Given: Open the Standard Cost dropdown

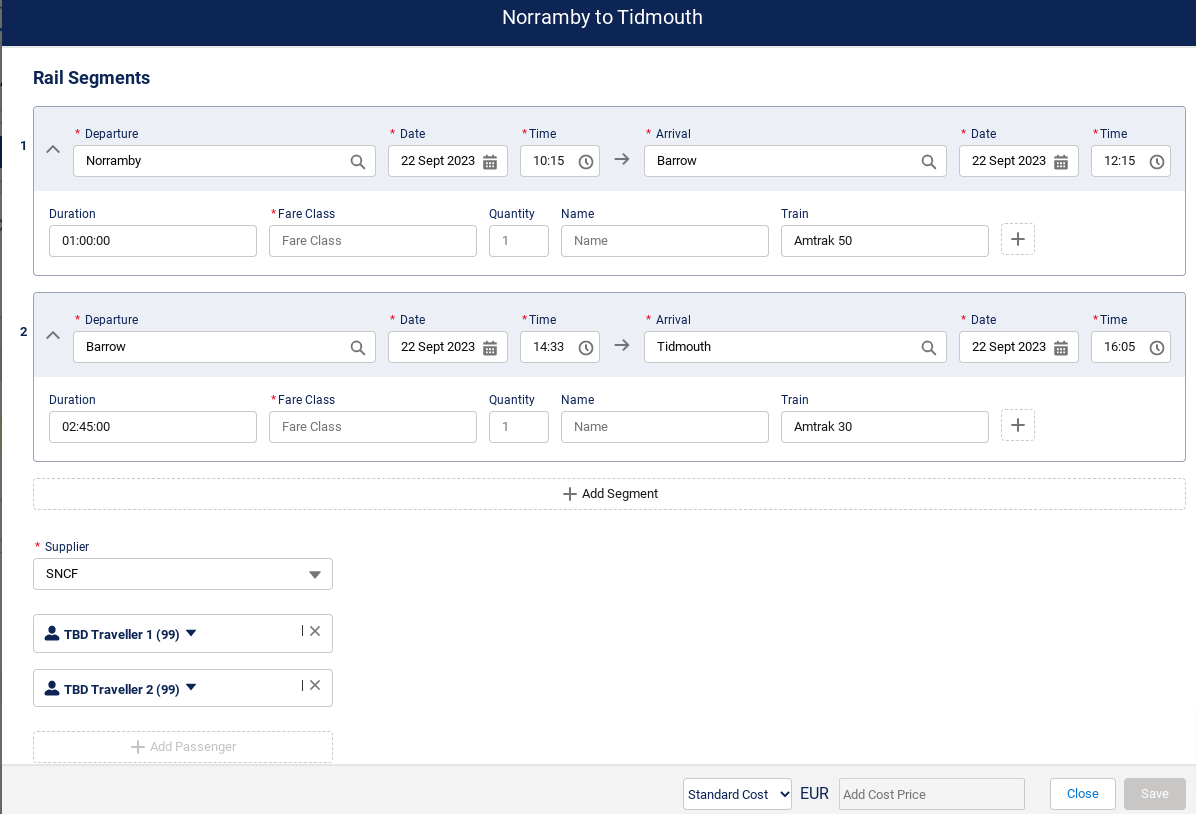Looking at the screenshot, I should click(737, 794).
